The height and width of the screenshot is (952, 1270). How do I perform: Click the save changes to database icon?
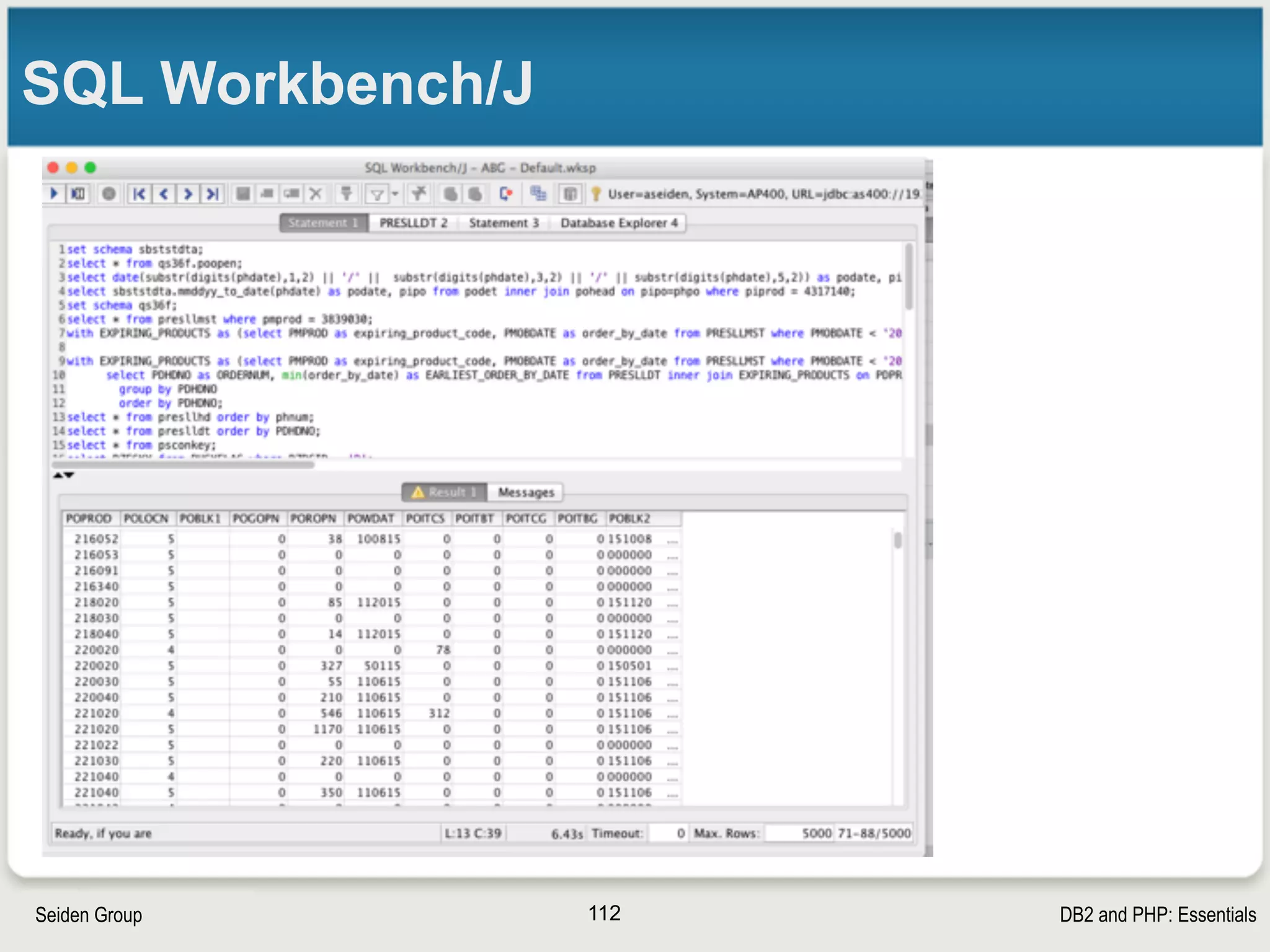244,194
